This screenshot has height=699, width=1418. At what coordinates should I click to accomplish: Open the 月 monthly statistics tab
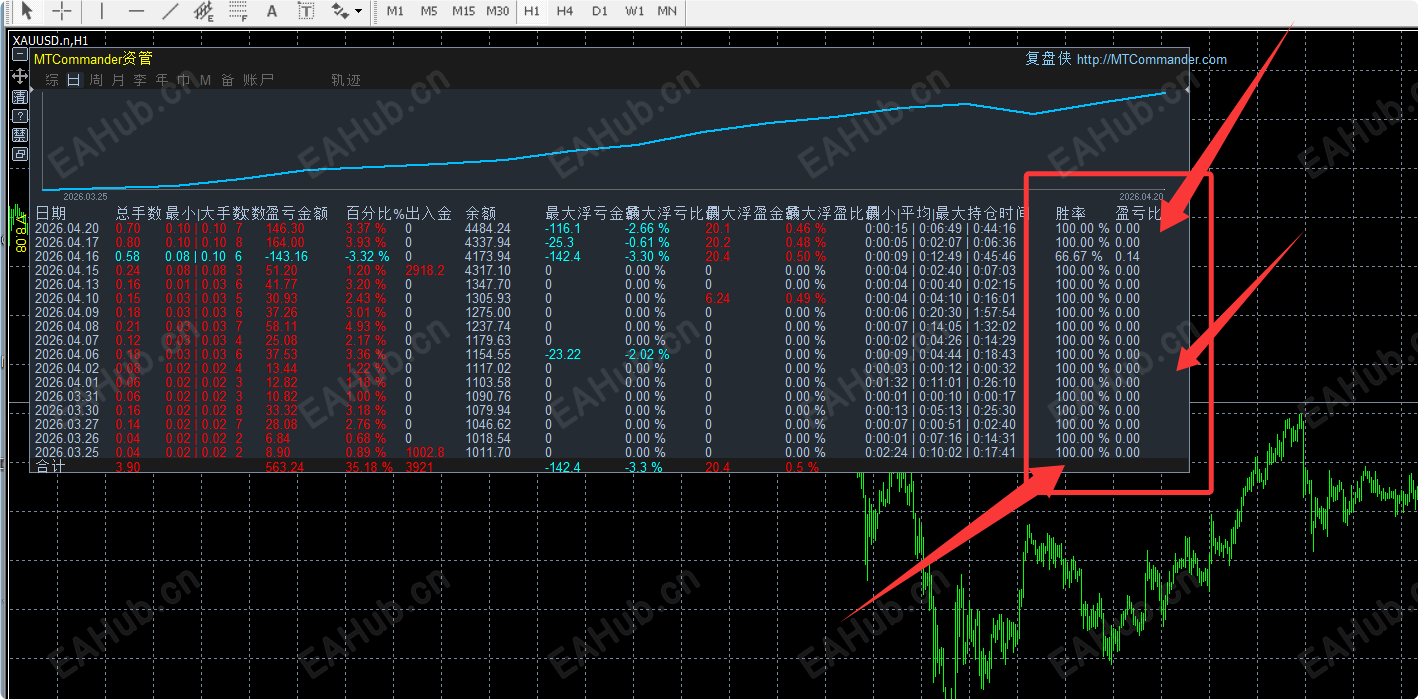click(118, 80)
